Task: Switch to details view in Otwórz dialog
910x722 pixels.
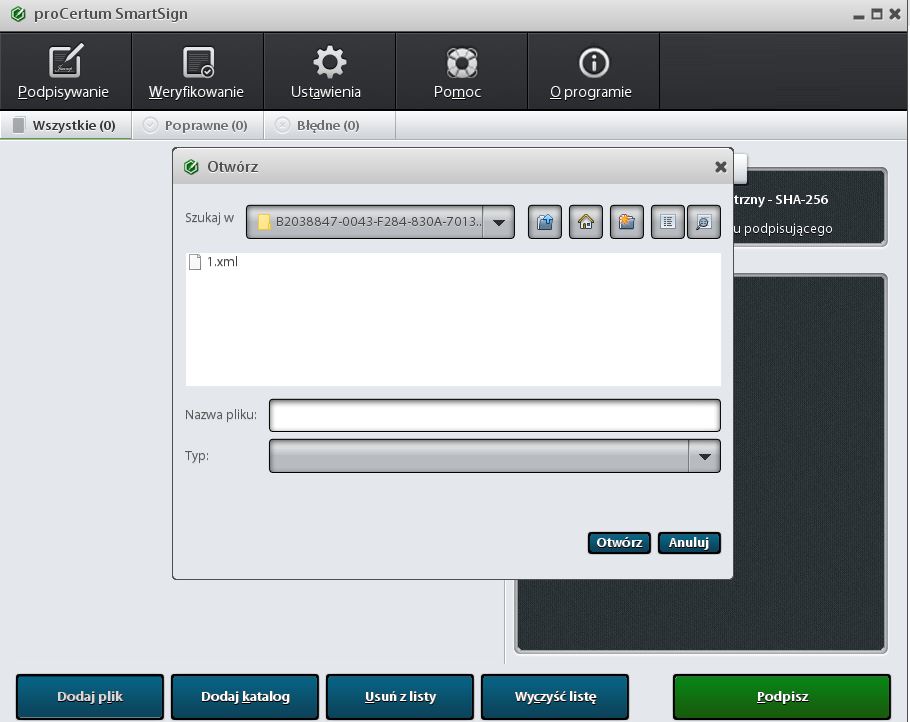Action: tap(703, 222)
